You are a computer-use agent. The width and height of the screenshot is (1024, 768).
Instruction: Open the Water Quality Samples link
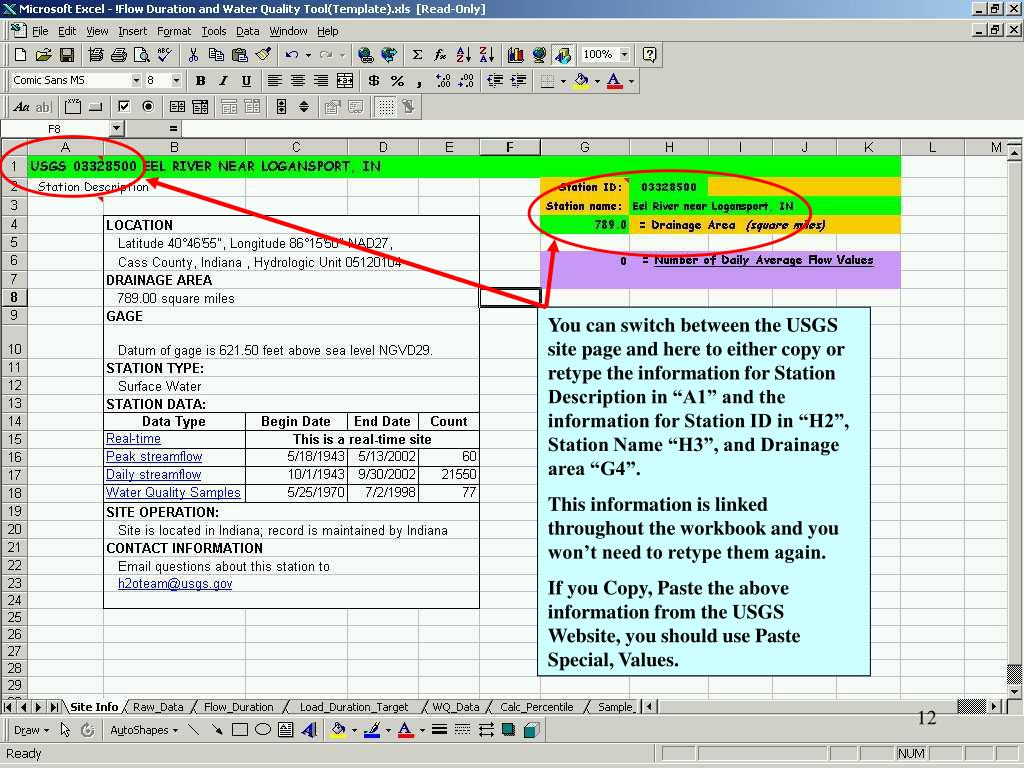tap(173, 492)
